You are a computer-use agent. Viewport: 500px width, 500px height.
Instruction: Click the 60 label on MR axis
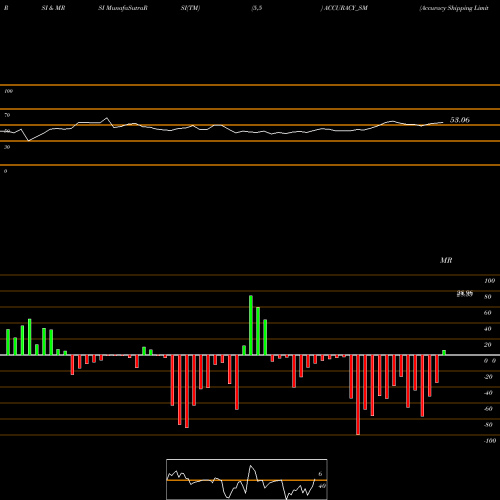pyautogui.click(x=487, y=313)
